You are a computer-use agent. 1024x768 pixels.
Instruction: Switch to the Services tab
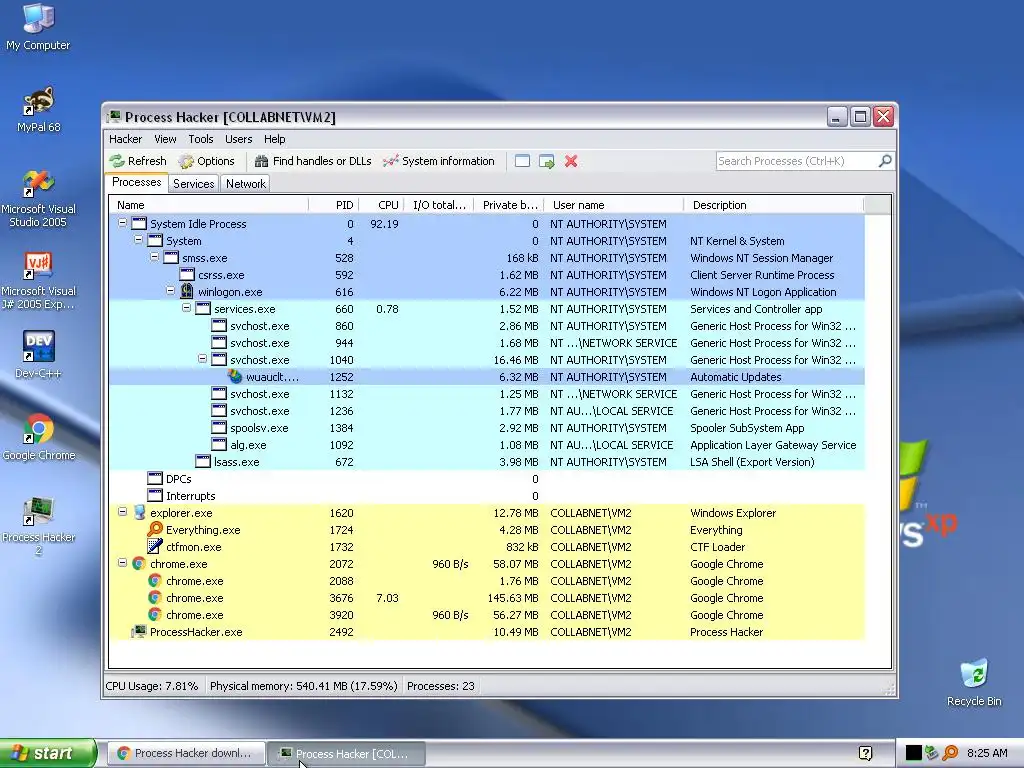point(193,184)
